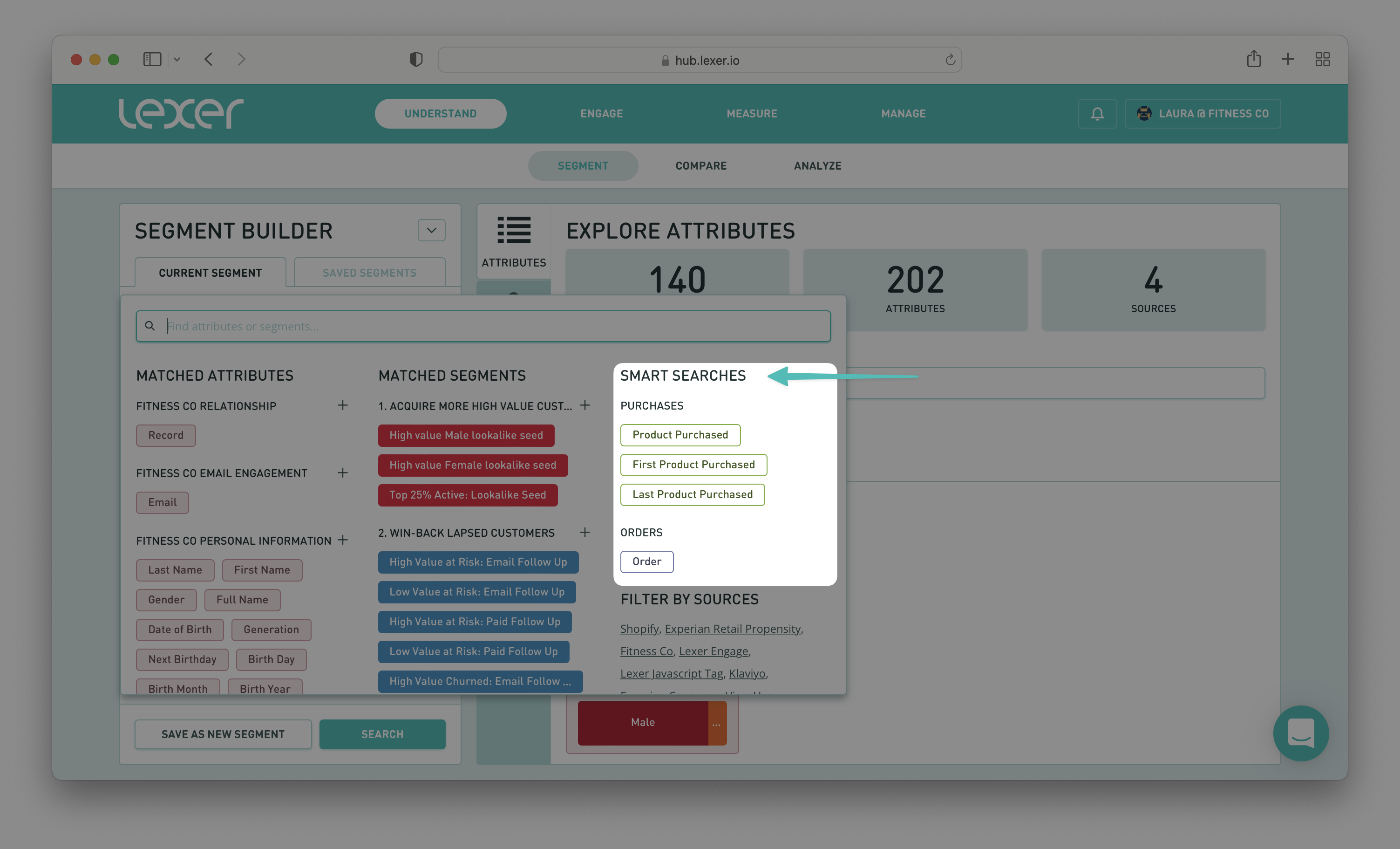Viewport: 1400px width, 849px height.
Task: Click the notification bell icon
Action: (1097, 114)
